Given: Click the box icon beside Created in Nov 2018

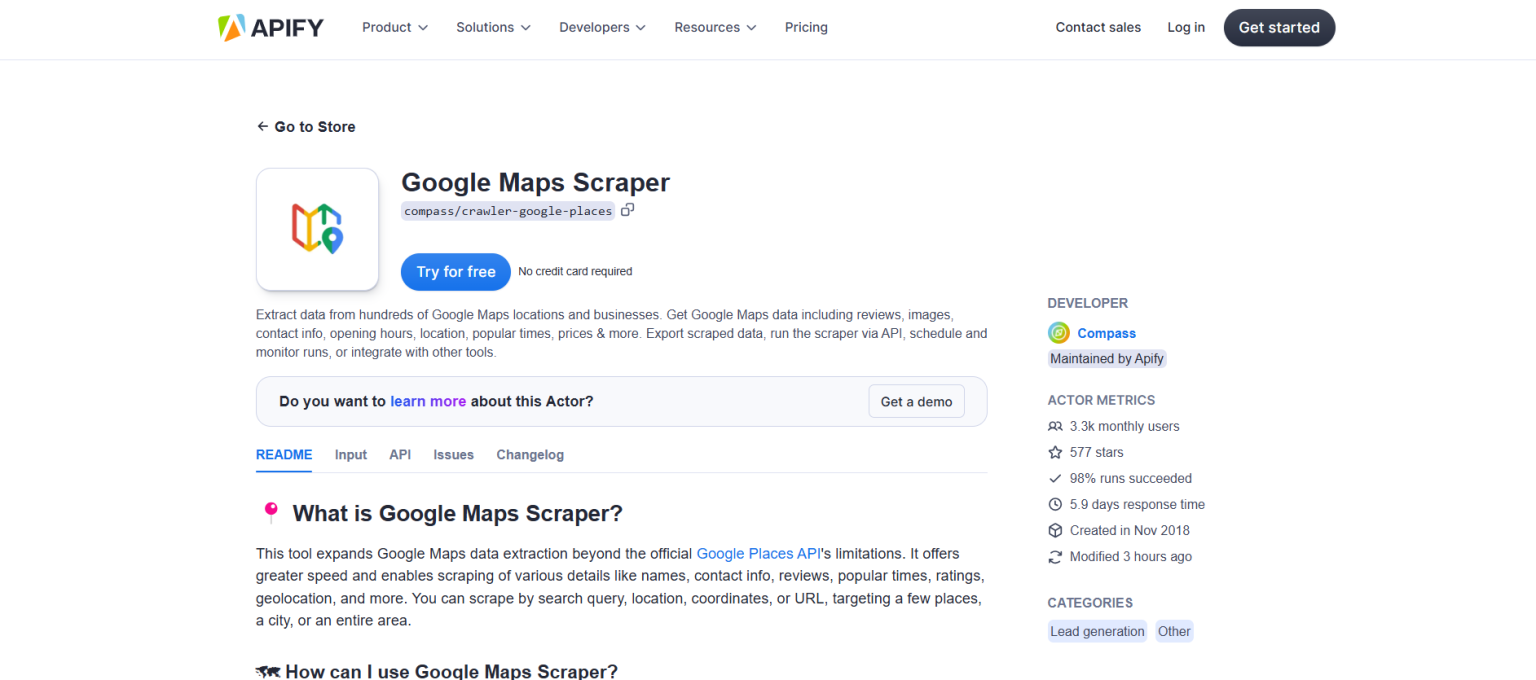Looking at the screenshot, I should [1055, 530].
